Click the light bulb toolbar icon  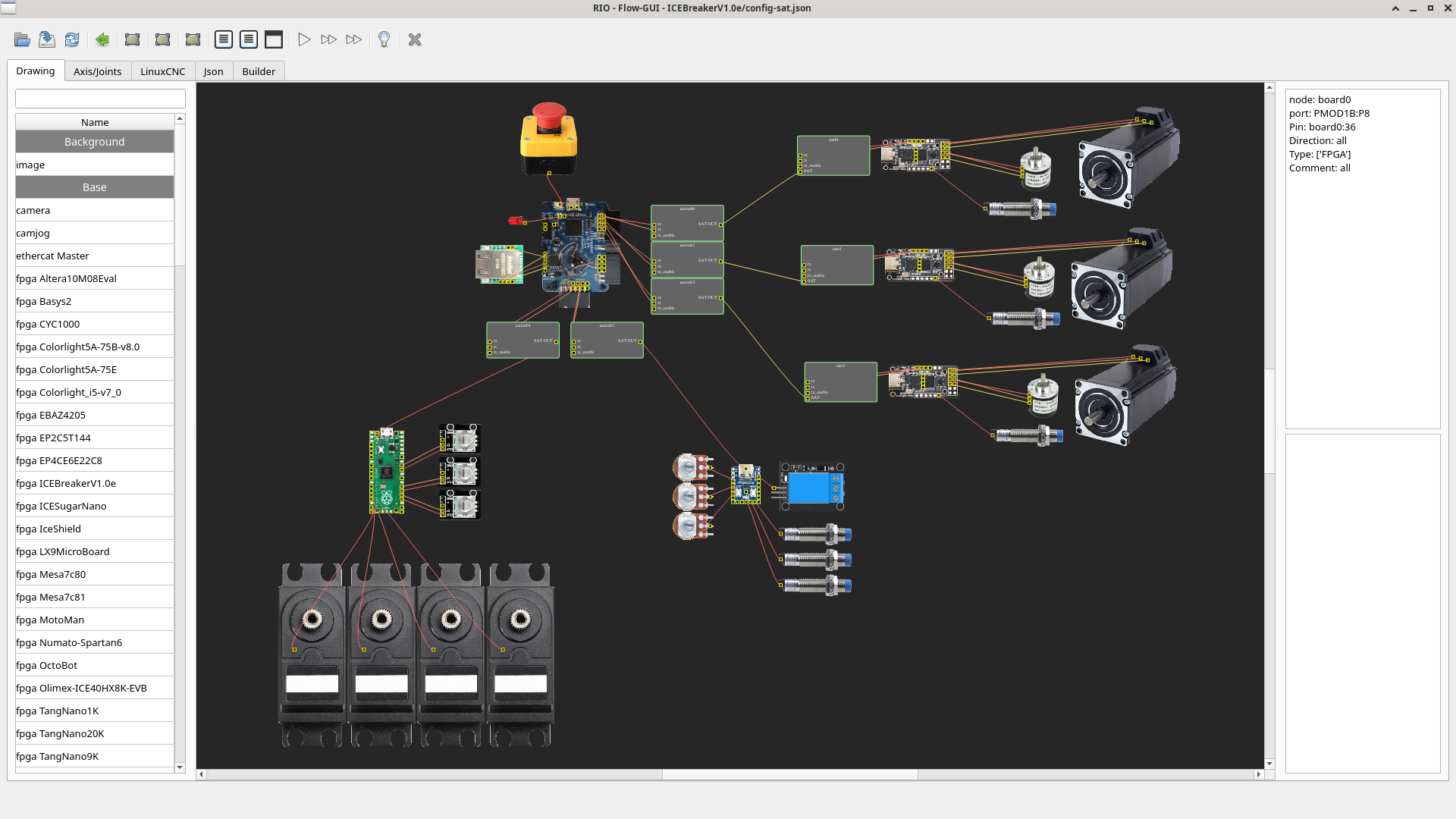(x=384, y=39)
